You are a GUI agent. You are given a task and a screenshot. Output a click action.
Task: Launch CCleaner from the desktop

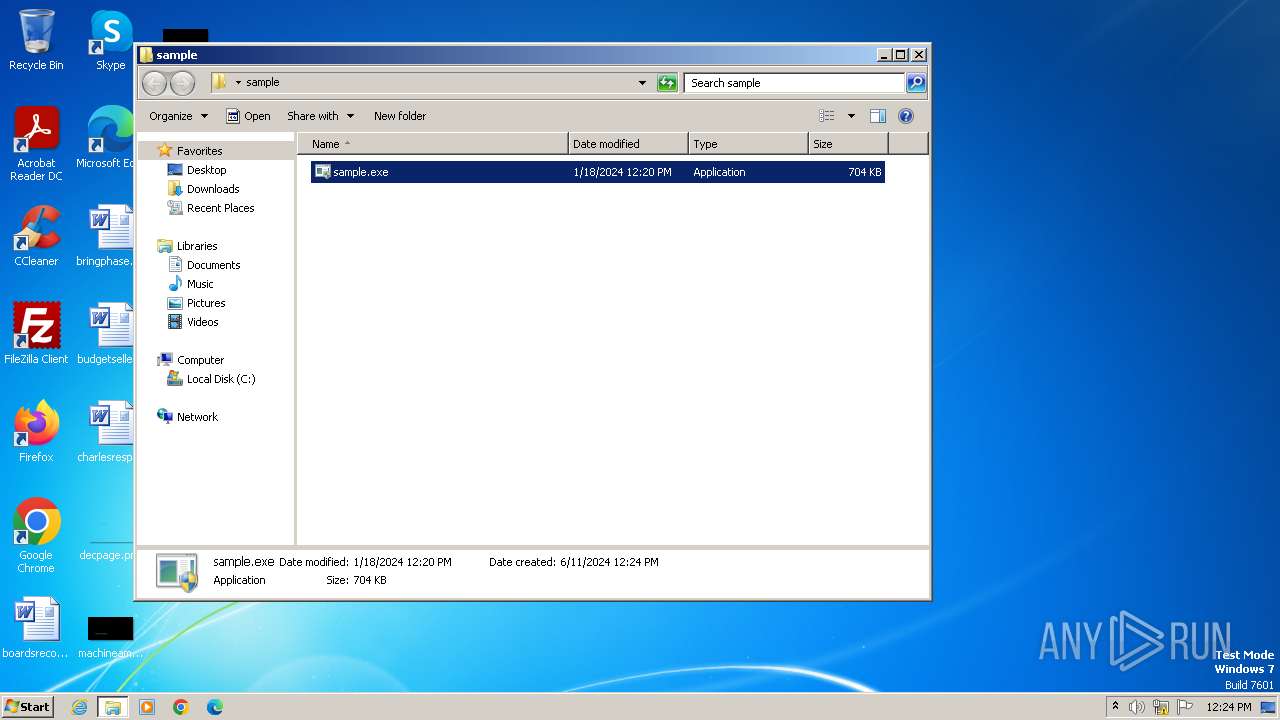(36, 236)
